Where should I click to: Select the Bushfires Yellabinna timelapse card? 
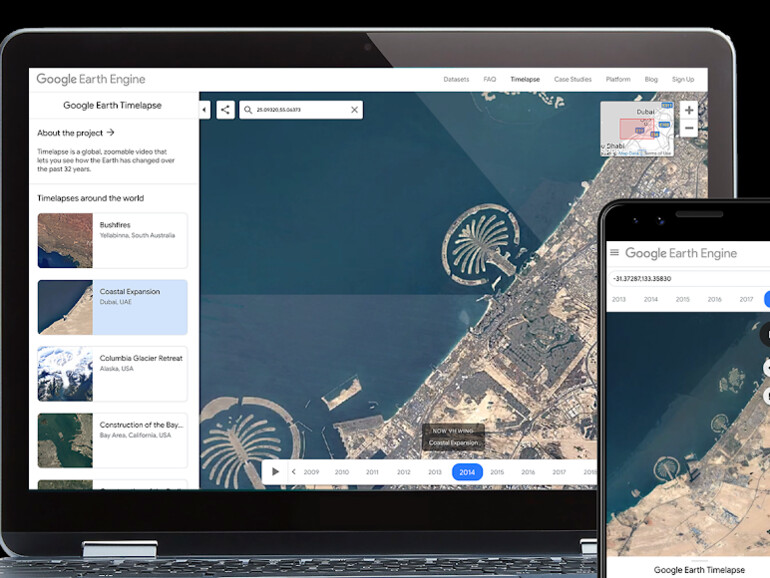pos(112,241)
